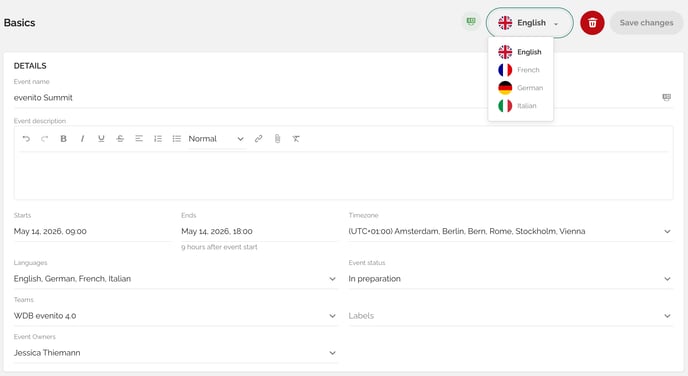Expand the Timezone dropdown
688x376 pixels.
point(510,231)
